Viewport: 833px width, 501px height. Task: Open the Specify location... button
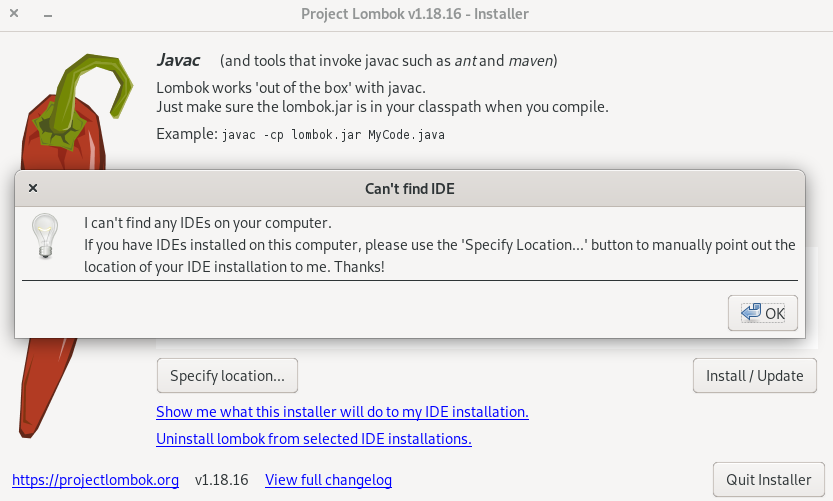(x=227, y=376)
